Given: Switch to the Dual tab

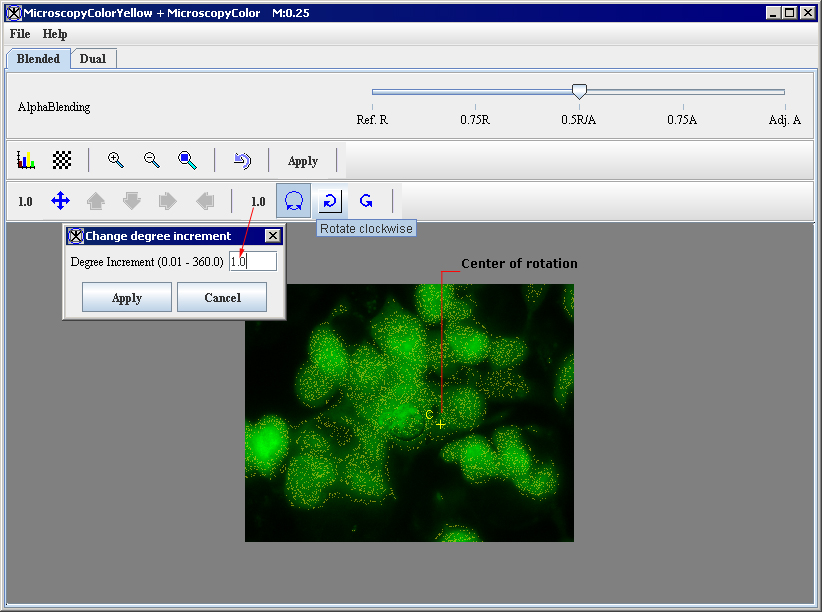Looking at the screenshot, I should [93, 59].
